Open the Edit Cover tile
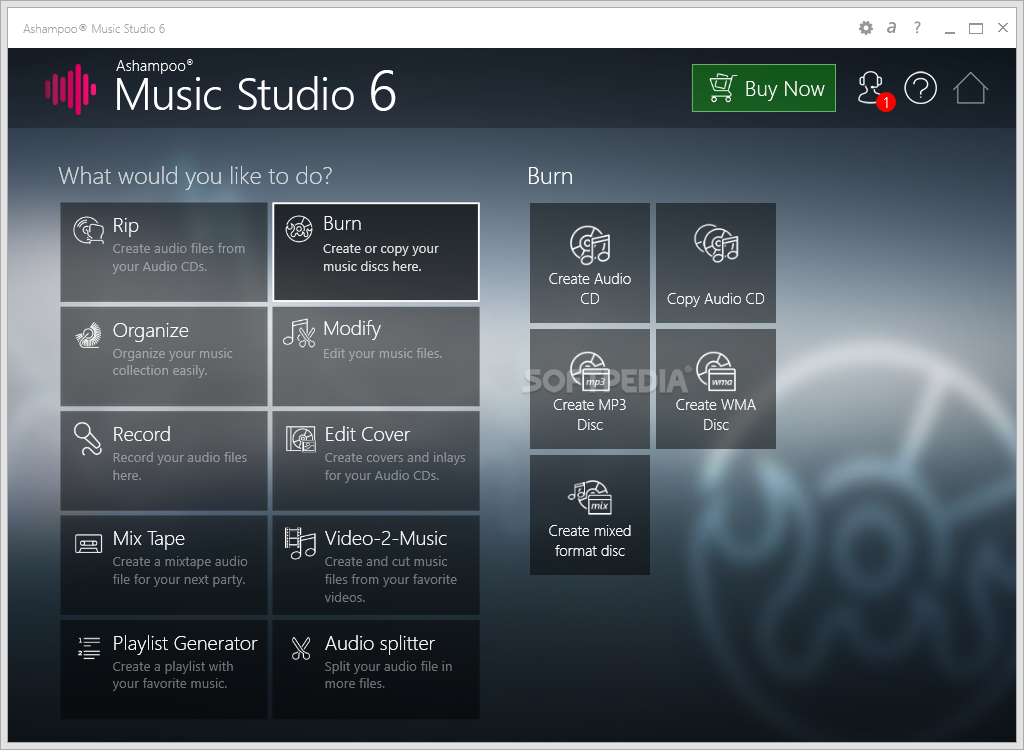The image size is (1024, 750). [x=376, y=461]
